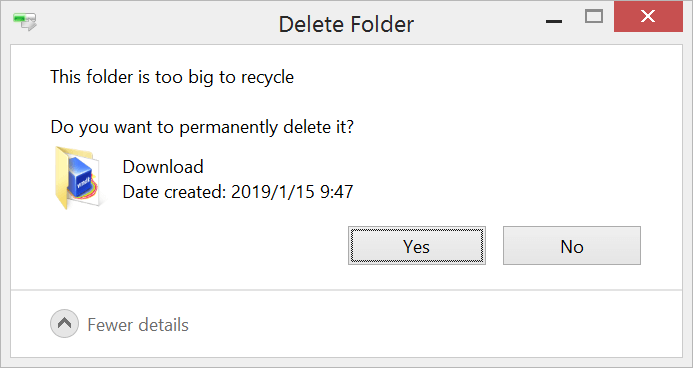Collapse details using the round chevron icon
The width and height of the screenshot is (693, 368).
coord(65,324)
